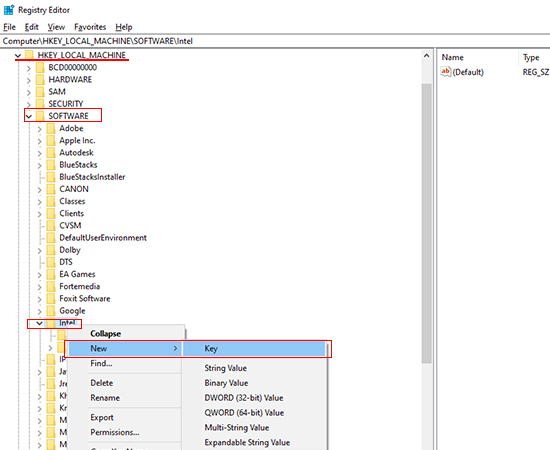This screenshot has height=450, width=550.
Task: Expand the Google key
Action: (x=39, y=311)
